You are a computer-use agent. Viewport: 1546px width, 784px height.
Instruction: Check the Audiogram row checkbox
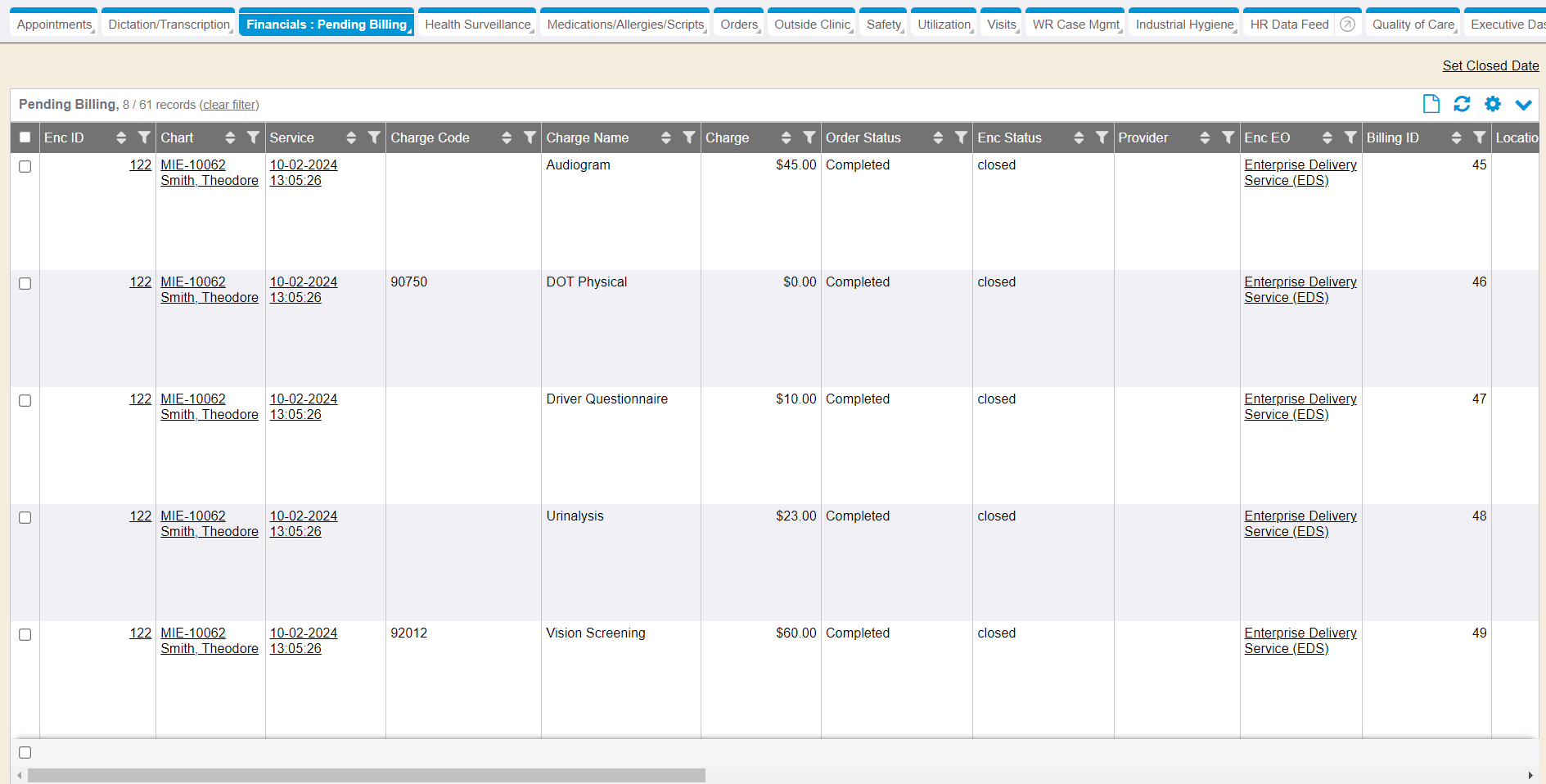(x=25, y=166)
